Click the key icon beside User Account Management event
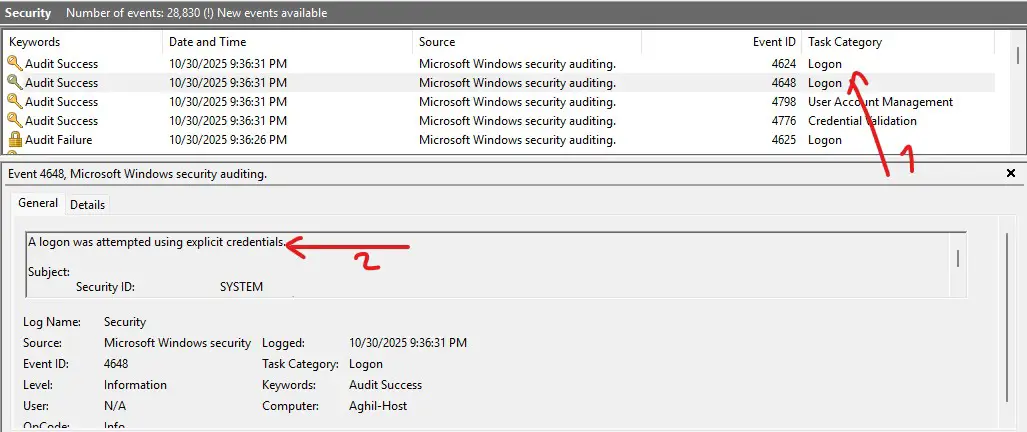 pos(14,102)
